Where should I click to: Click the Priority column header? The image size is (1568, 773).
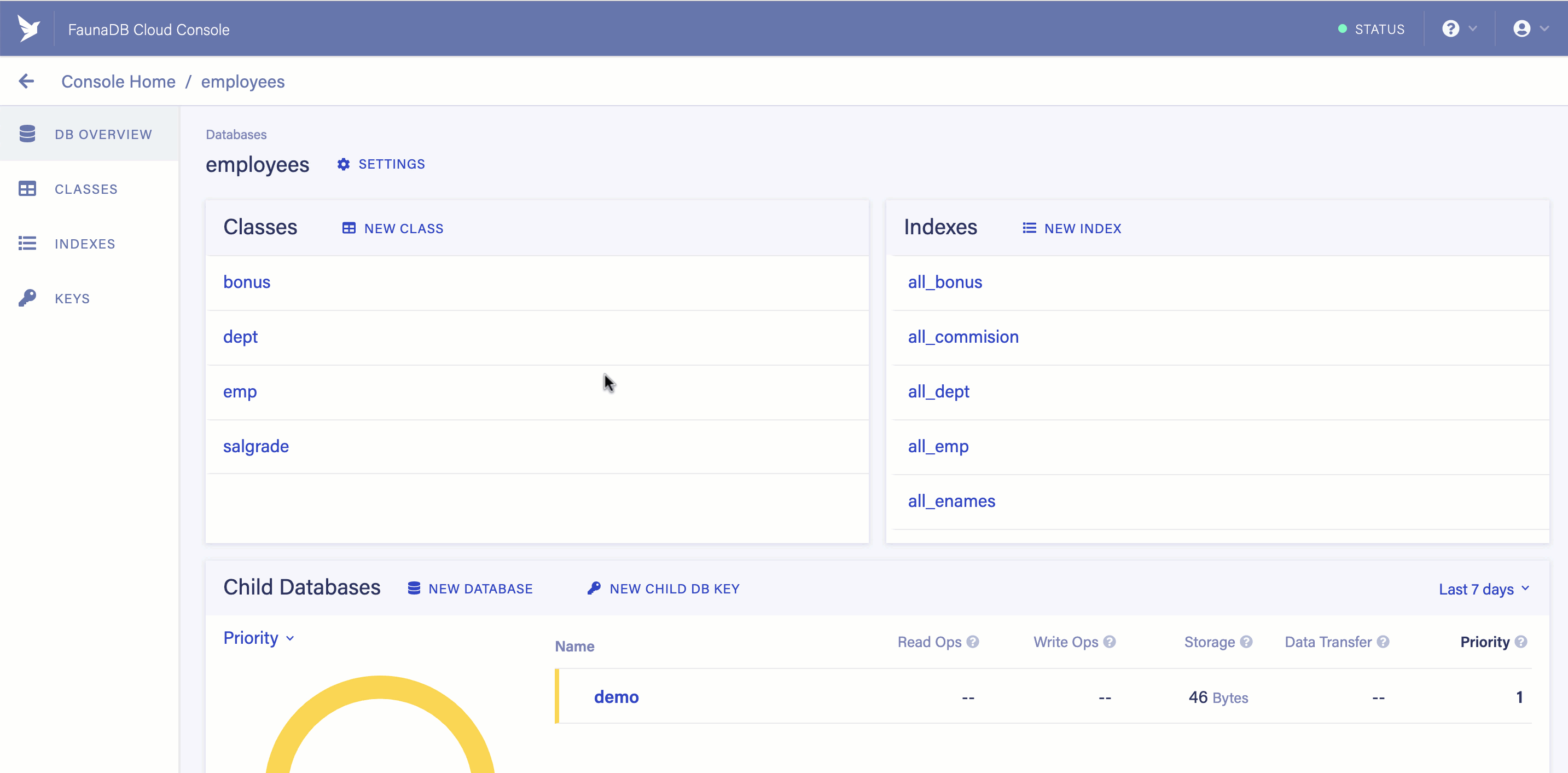coord(1485,642)
